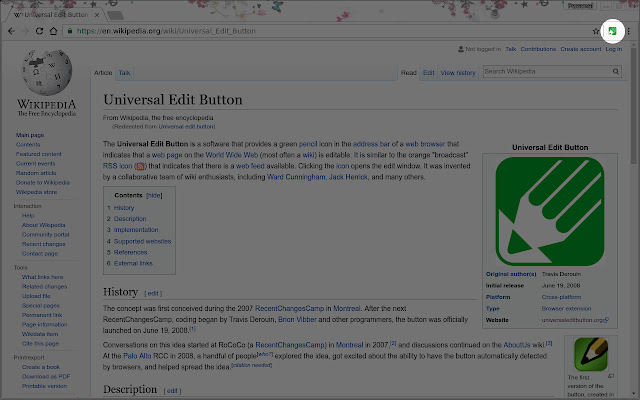Click the Log in link
Image resolution: width=640 pixels, height=400 pixels.
[613, 49]
